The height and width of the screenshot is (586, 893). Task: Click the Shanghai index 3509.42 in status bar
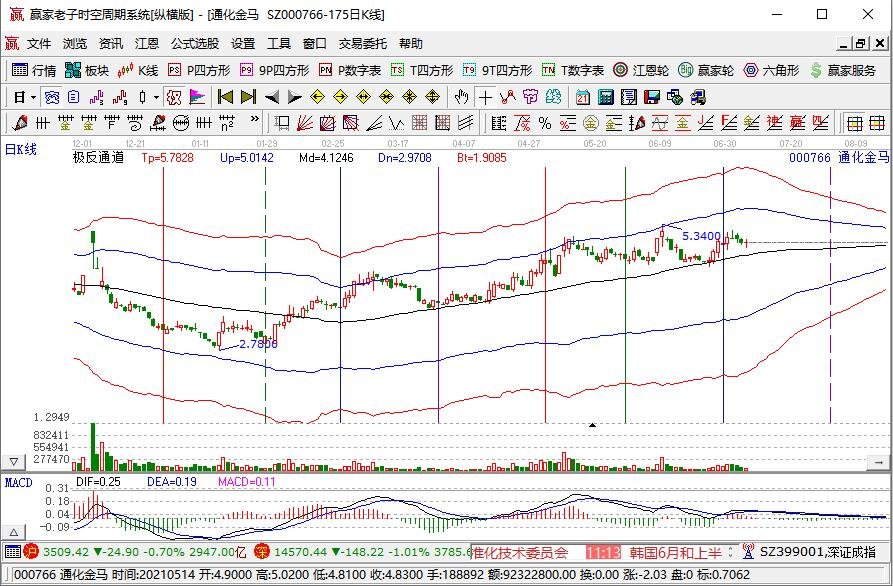click(66, 552)
